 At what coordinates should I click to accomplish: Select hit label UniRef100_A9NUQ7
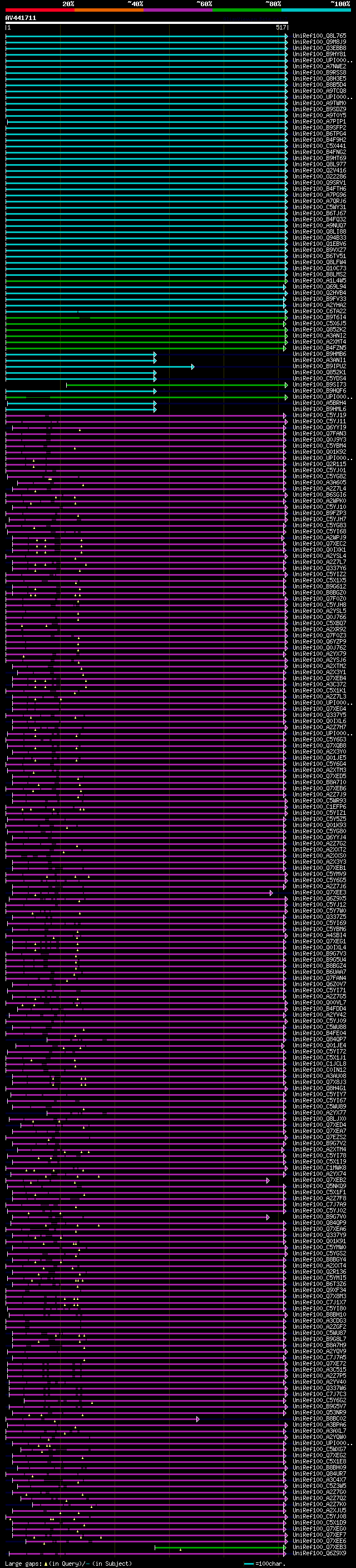tap(319, 226)
